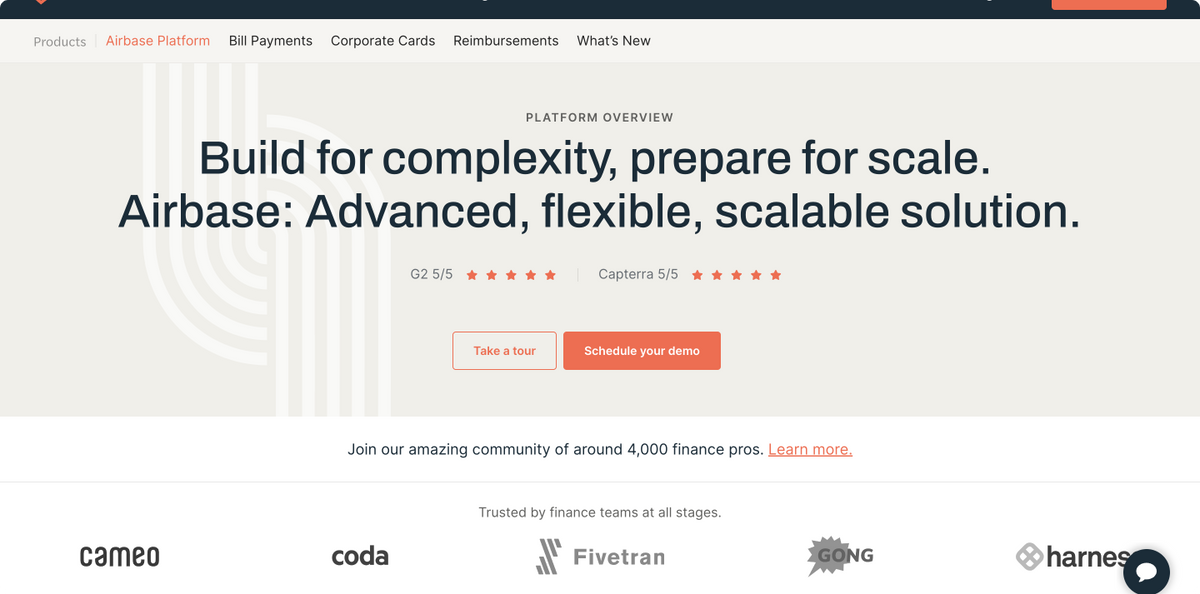Open the Airbase Platform tab
Image resolution: width=1200 pixels, height=594 pixels.
point(158,41)
